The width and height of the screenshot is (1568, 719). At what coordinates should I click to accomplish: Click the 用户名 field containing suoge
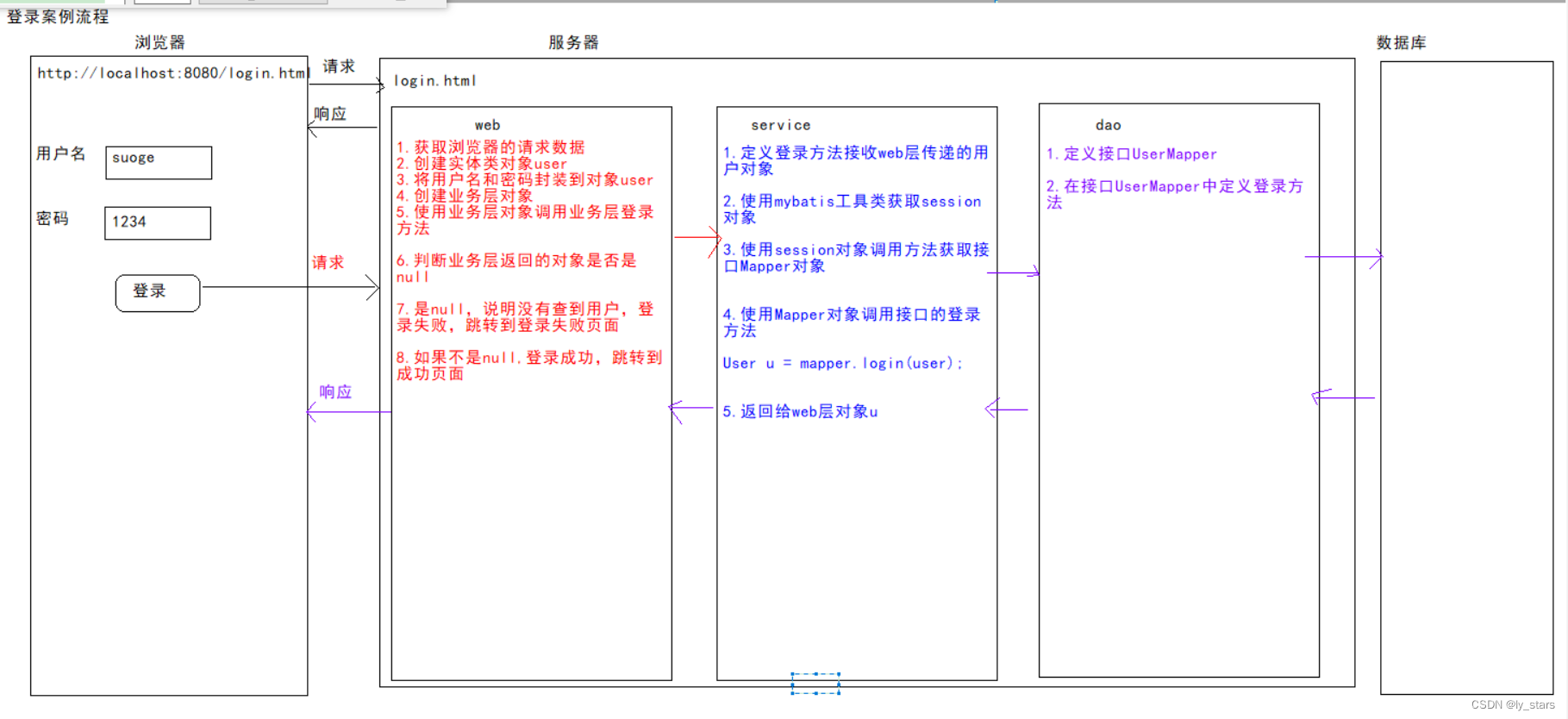tap(159, 162)
